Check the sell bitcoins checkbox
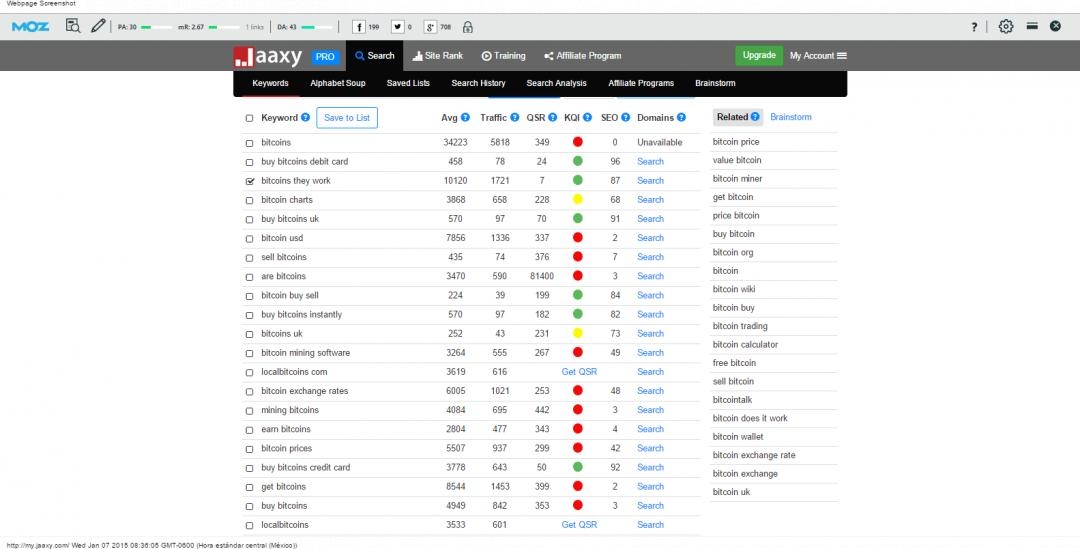The width and height of the screenshot is (1080, 549). (249, 258)
